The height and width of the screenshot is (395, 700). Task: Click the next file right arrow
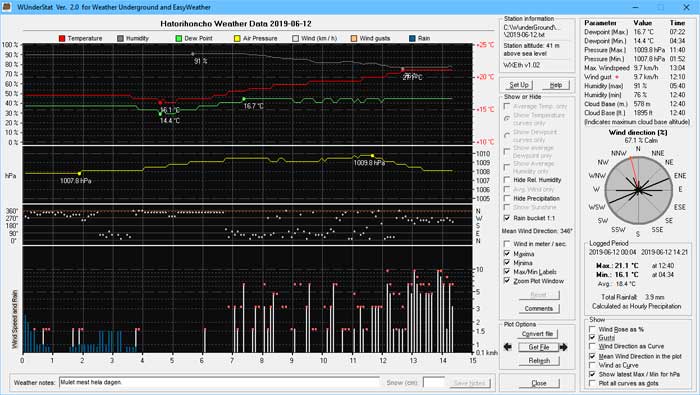[x=564, y=347]
